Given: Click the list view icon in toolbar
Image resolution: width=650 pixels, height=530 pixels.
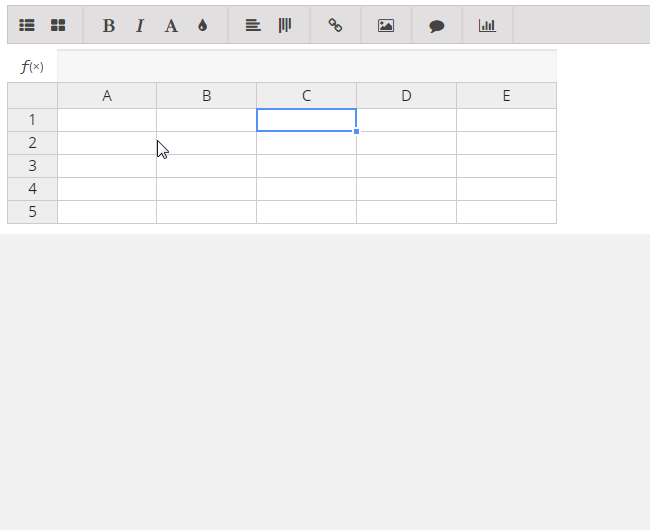Looking at the screenshot, I should (27, 25).
